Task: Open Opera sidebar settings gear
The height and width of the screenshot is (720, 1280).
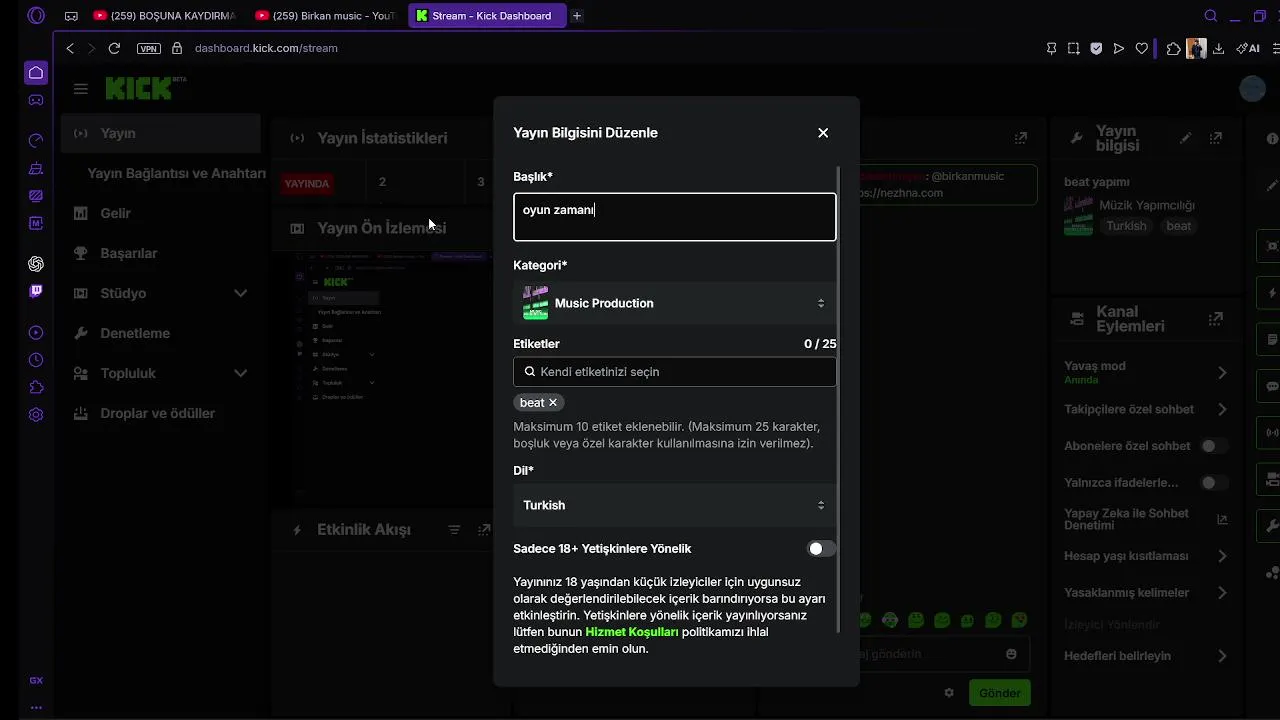Action: [x=36, y=415]
